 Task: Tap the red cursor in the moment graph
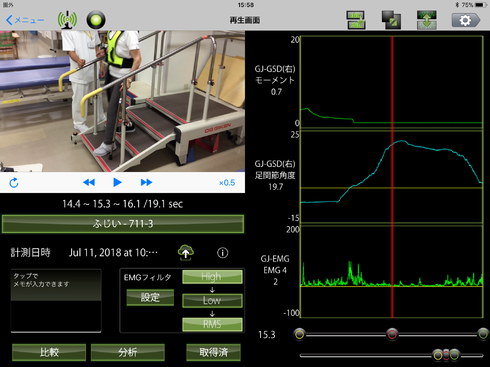(x=392, y=82)
